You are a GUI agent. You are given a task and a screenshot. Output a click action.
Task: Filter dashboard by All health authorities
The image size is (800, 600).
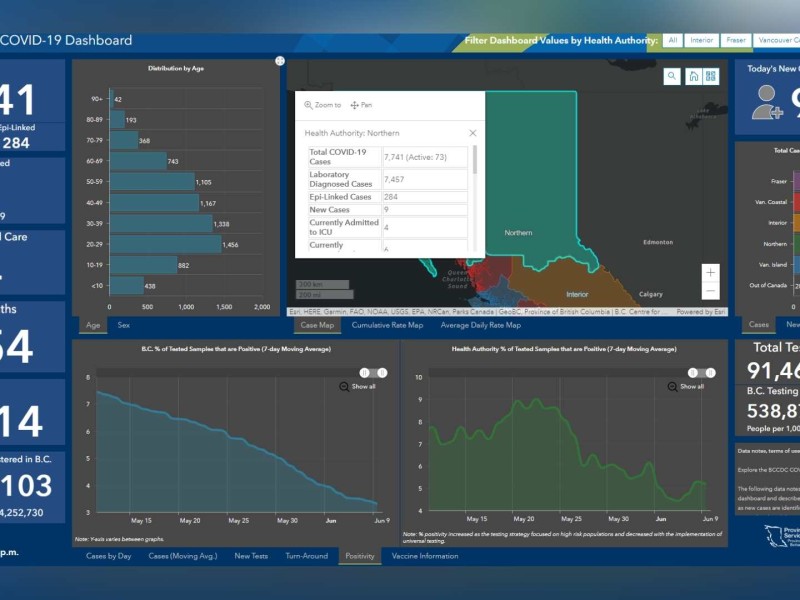pyautogui.click(x=673, y=41)
